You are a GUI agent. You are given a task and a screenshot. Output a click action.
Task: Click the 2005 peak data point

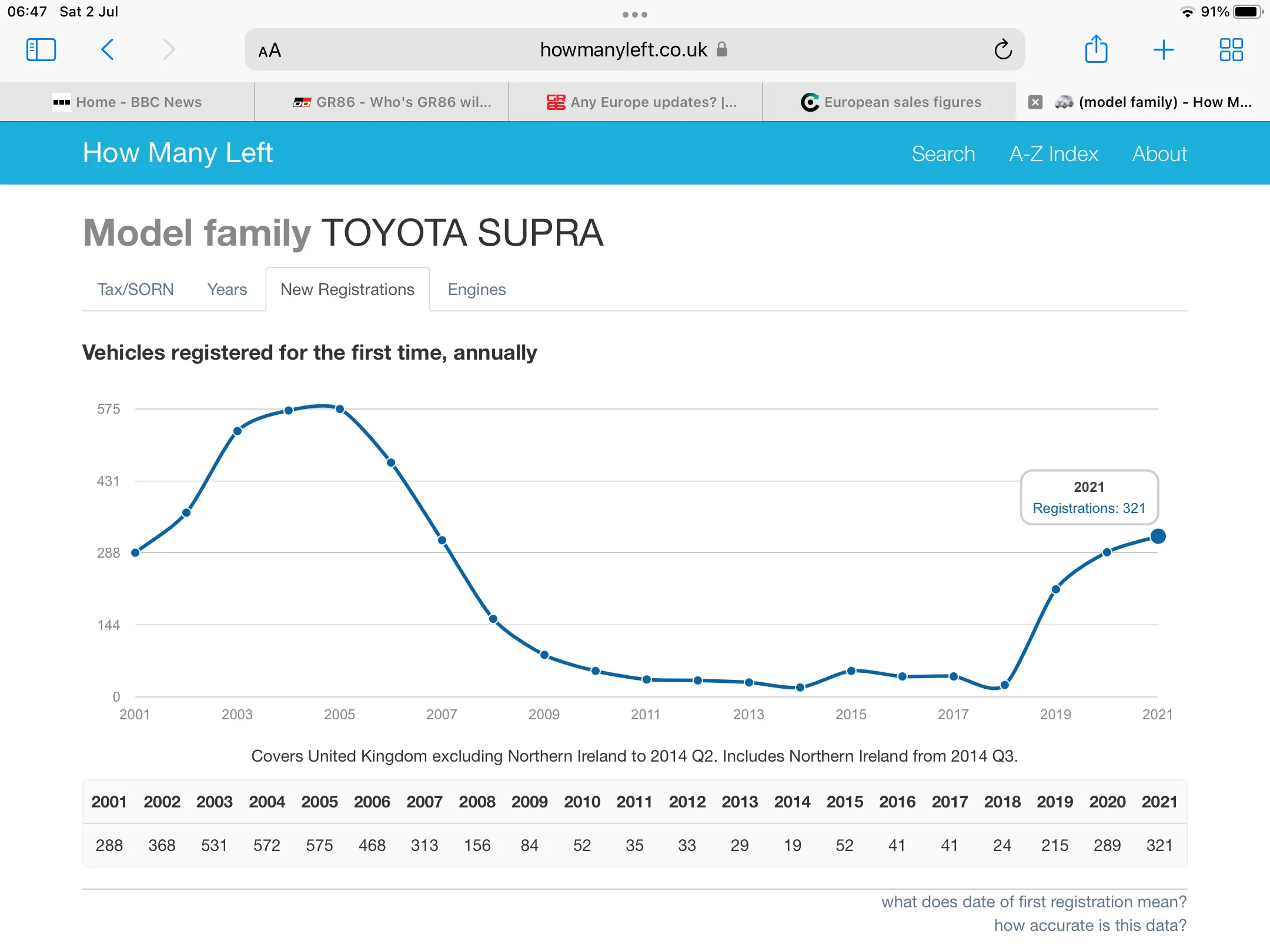pyautogui.click(x=340, y=409)
